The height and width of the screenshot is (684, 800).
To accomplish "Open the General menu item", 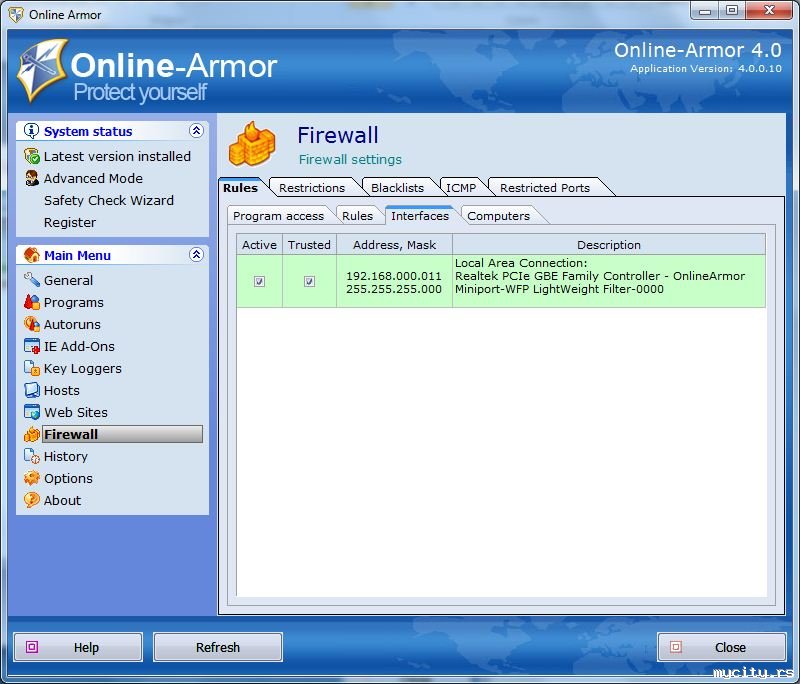I will coord(68,280).
